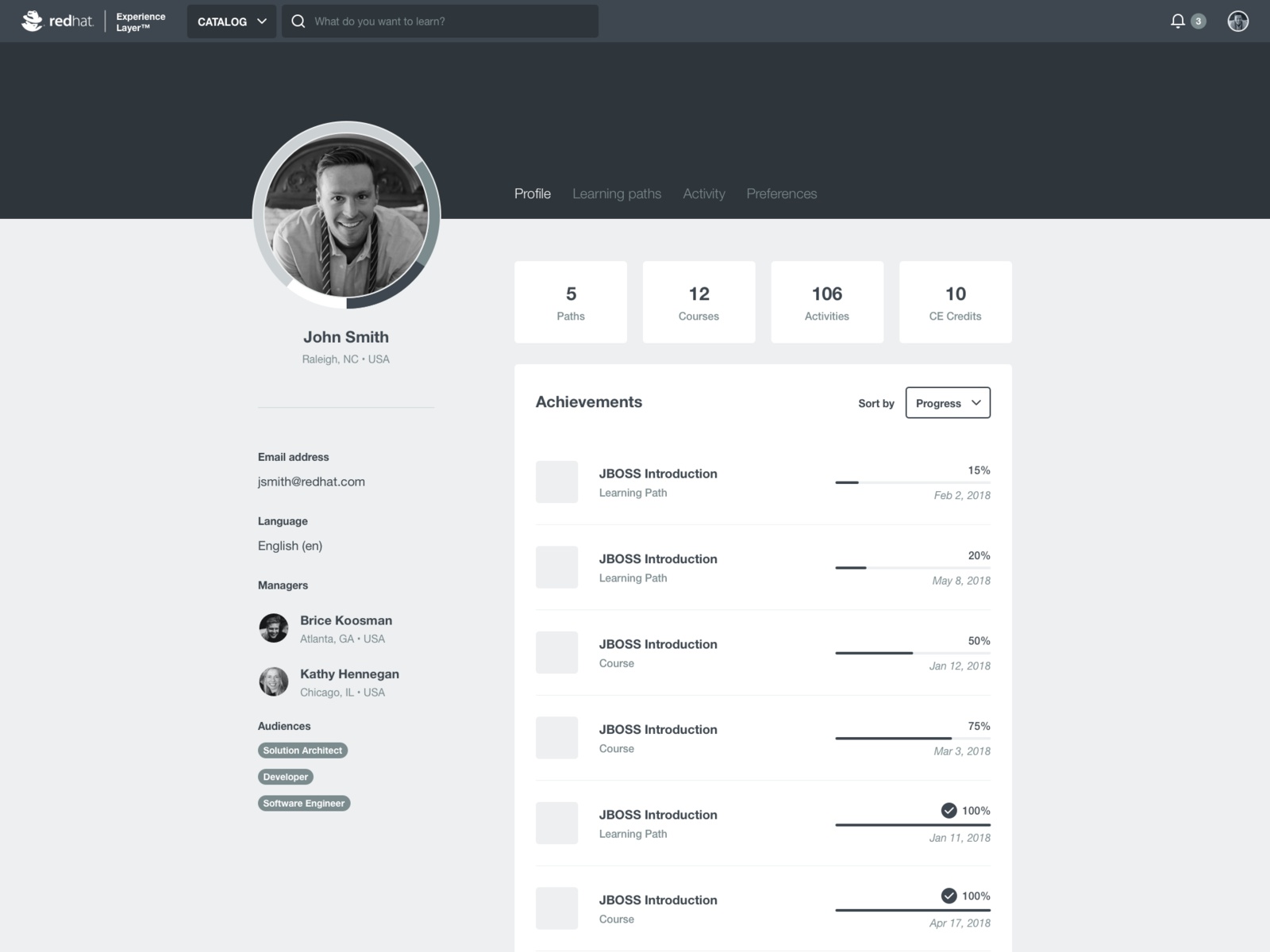The width and height of the screenshot is (1270, 952).
Task: Select the Developer audience tag
Action: (285, 777)
